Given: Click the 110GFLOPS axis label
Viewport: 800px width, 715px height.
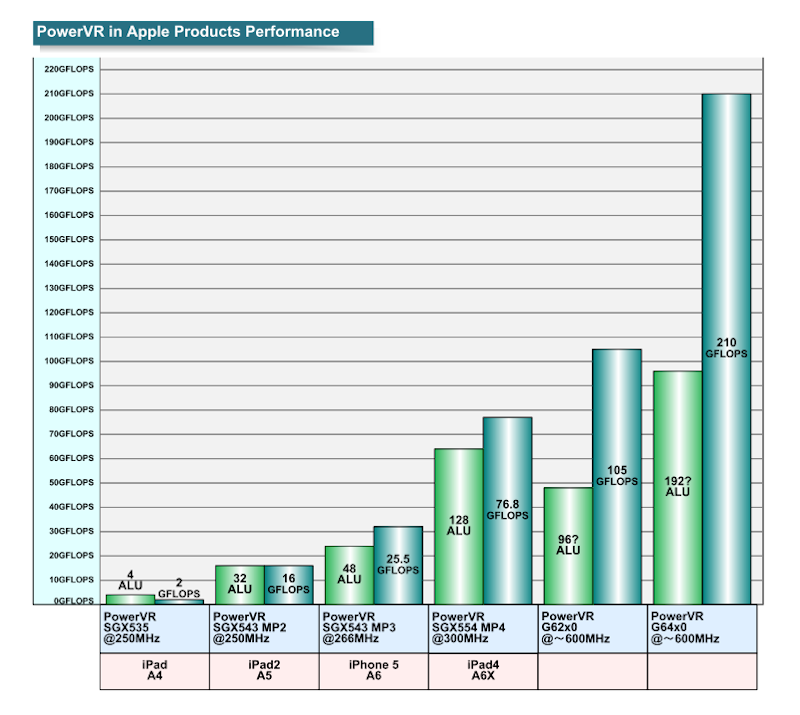Looking at the screenshot, I should pos(69,336).
